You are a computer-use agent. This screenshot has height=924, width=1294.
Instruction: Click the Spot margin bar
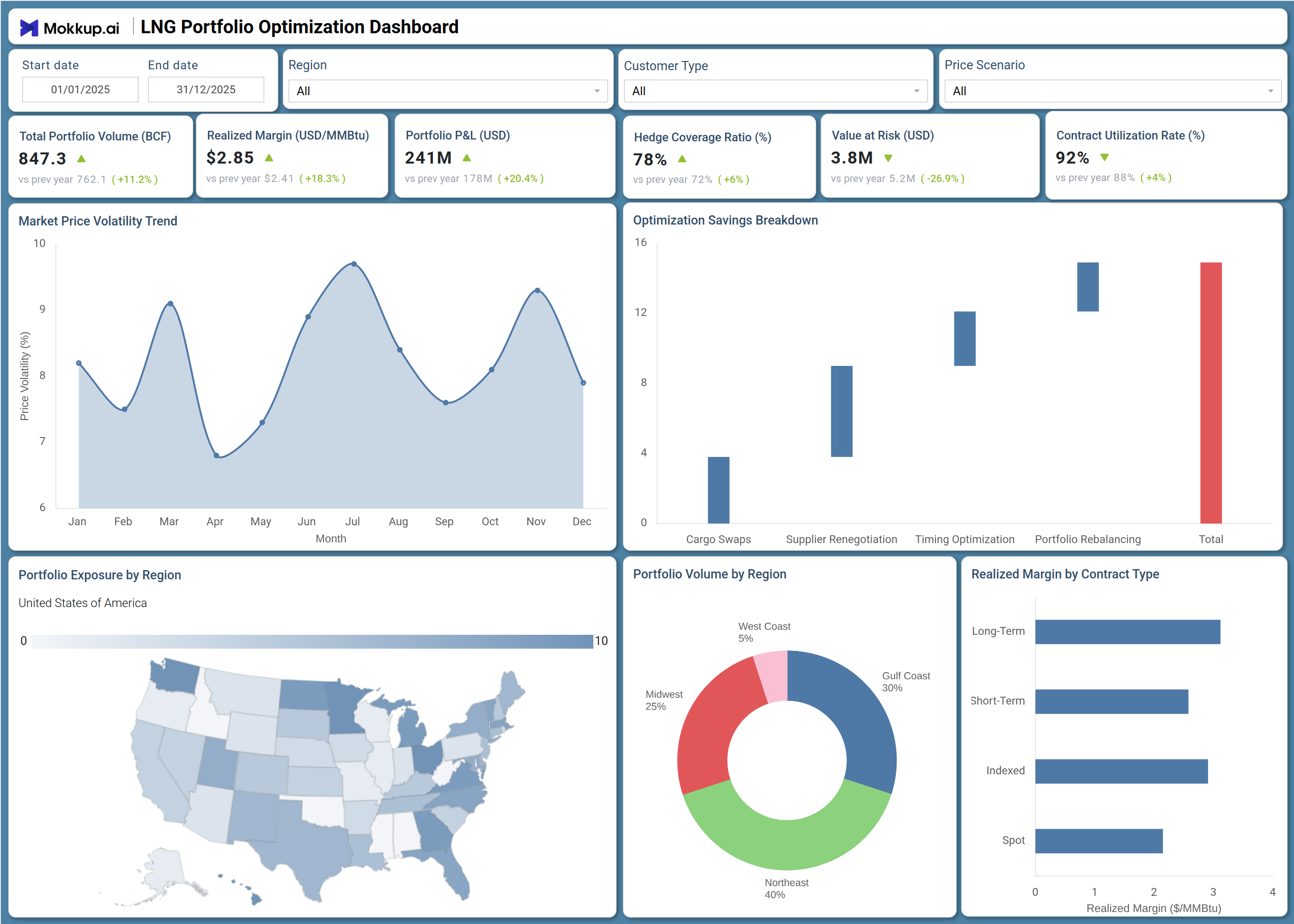click(x=1099, y=841)
